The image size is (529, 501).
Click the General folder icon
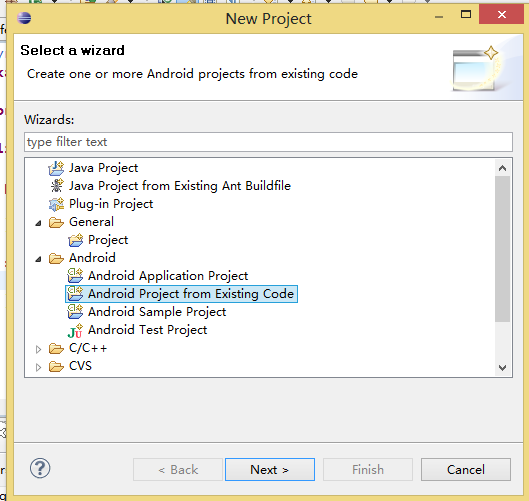[56, 222]
